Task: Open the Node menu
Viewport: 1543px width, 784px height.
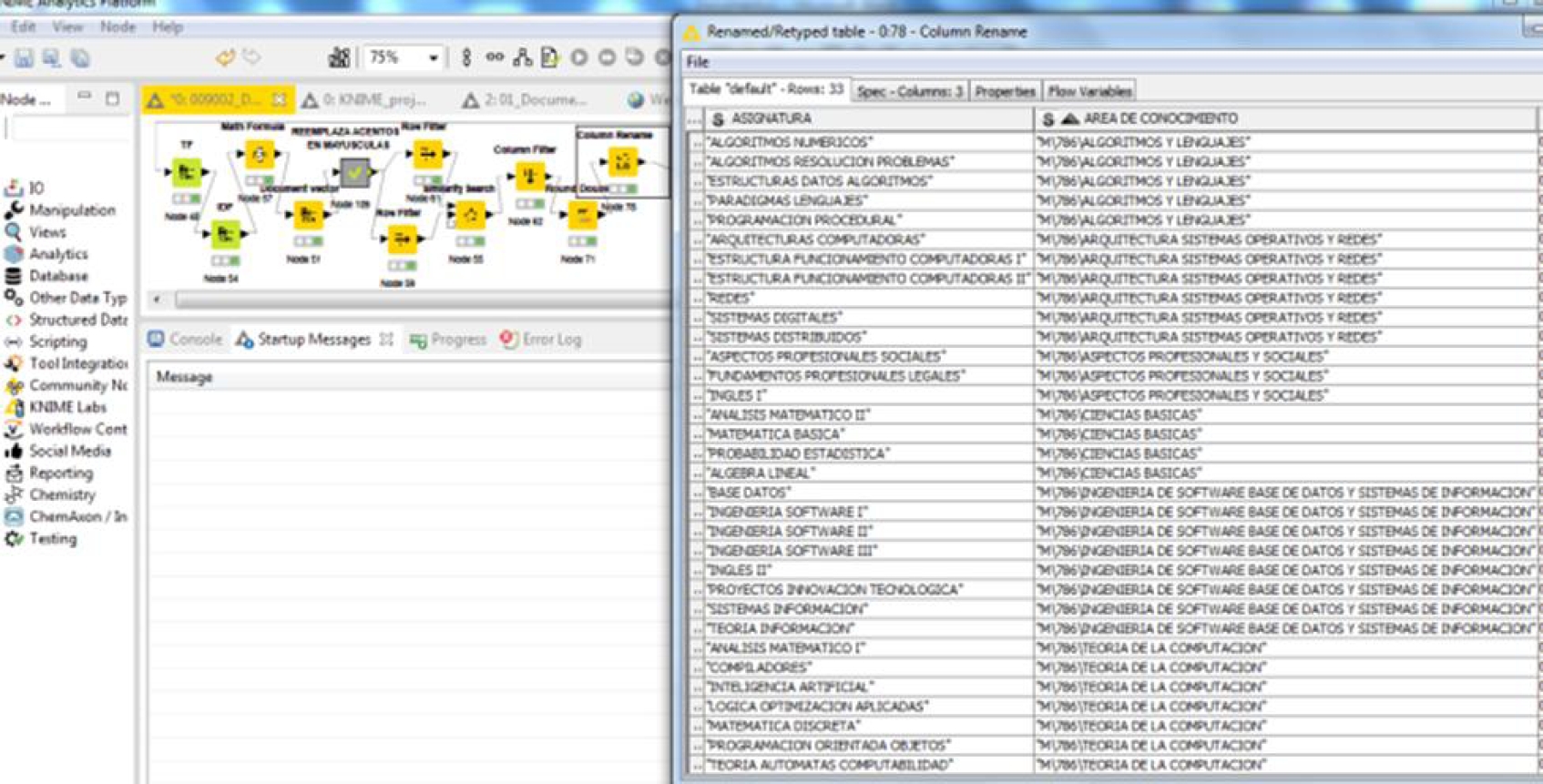Action: pos(118,27)
